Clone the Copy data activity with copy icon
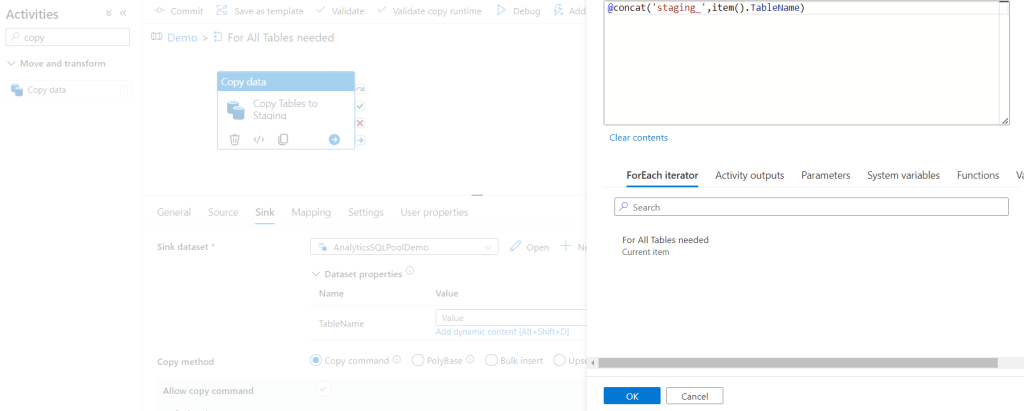1024x411 pixels. [283, 140]
